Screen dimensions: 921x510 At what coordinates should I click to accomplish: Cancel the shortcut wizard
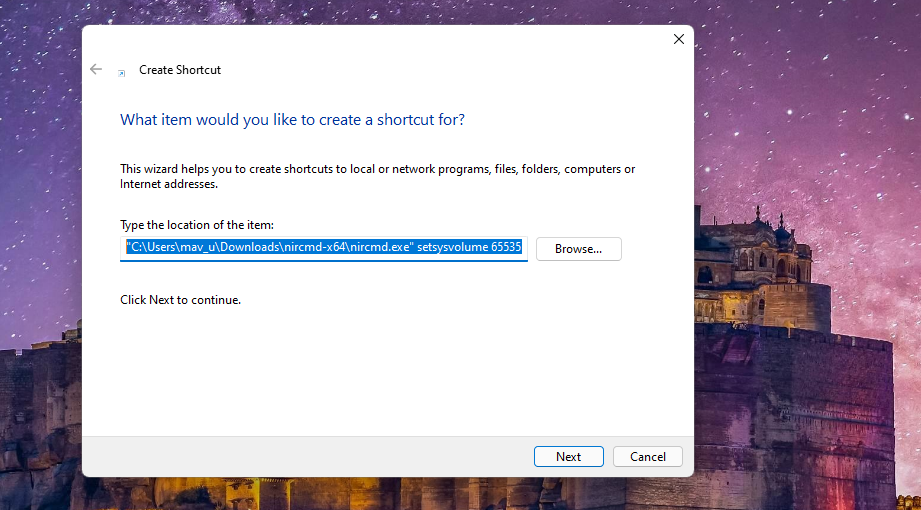coord(648,457)
